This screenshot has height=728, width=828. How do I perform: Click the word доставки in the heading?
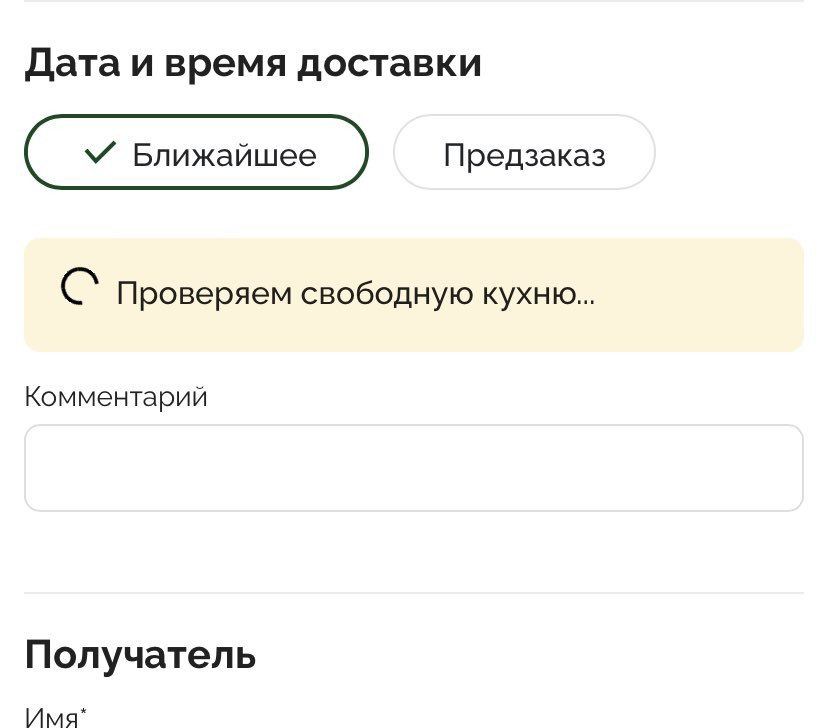(x=389, y=64)
